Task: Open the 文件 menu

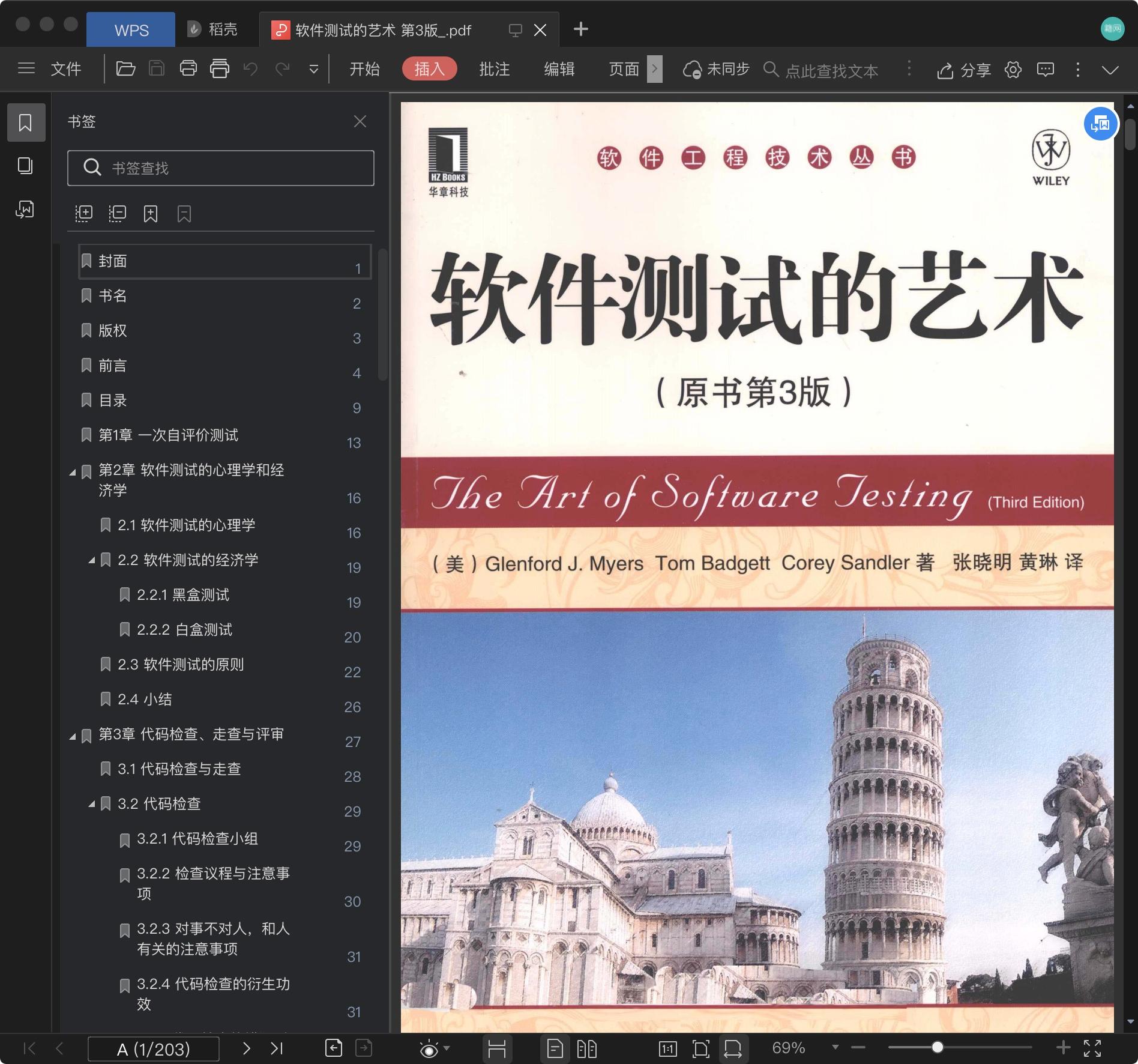Action: point(66,69)
